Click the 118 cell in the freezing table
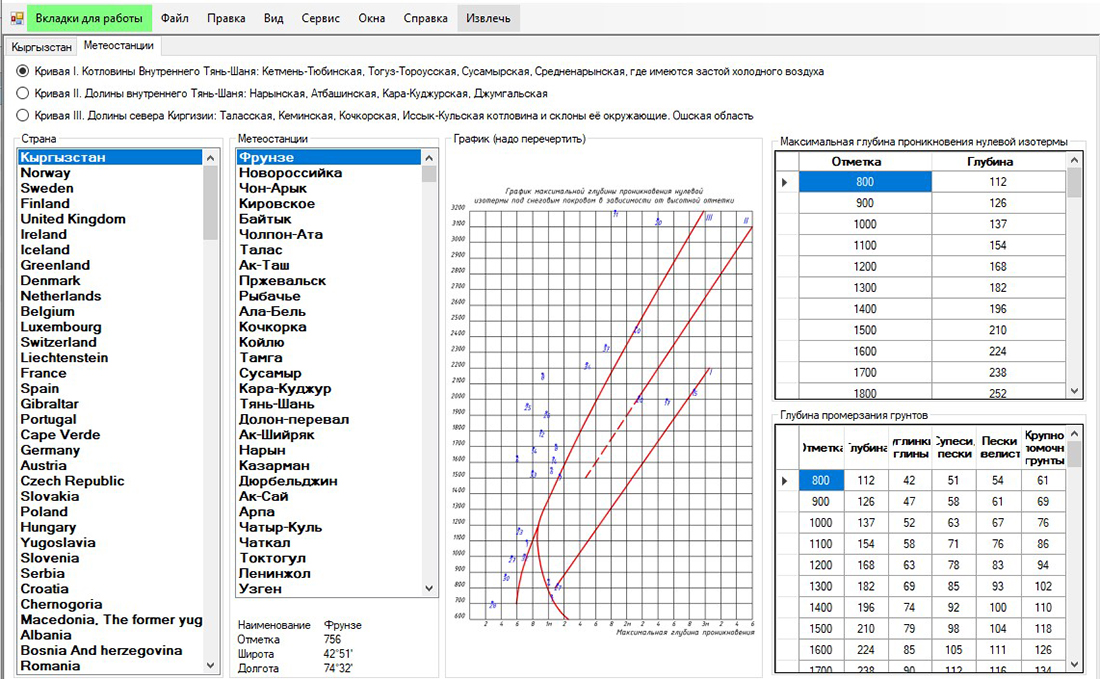 [1043, 628]
